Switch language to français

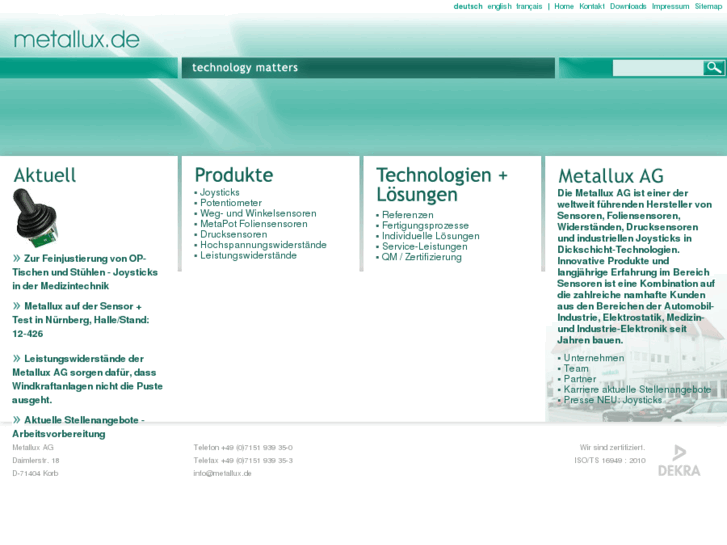click(529, 6)
